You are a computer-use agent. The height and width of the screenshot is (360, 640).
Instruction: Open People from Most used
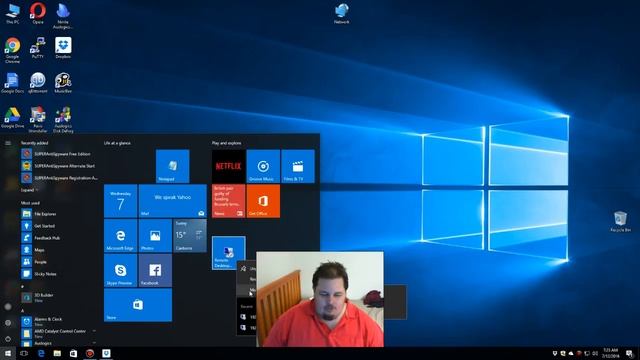pyautogui.click(x=60, y=262)
